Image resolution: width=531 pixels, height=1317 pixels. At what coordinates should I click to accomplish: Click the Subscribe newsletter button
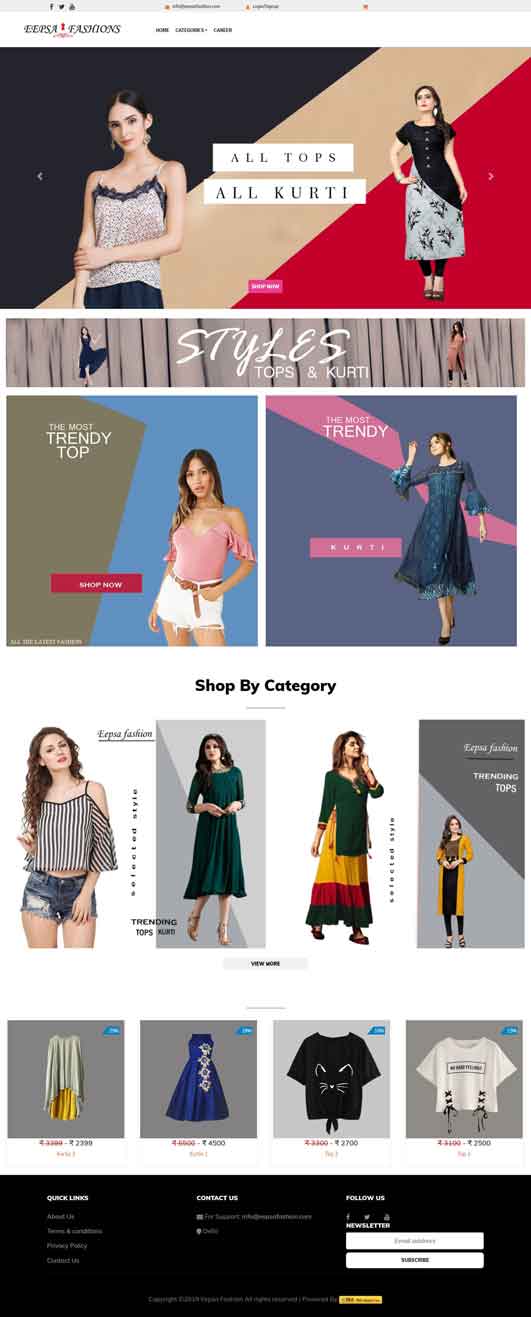(x=415, y=1260)
